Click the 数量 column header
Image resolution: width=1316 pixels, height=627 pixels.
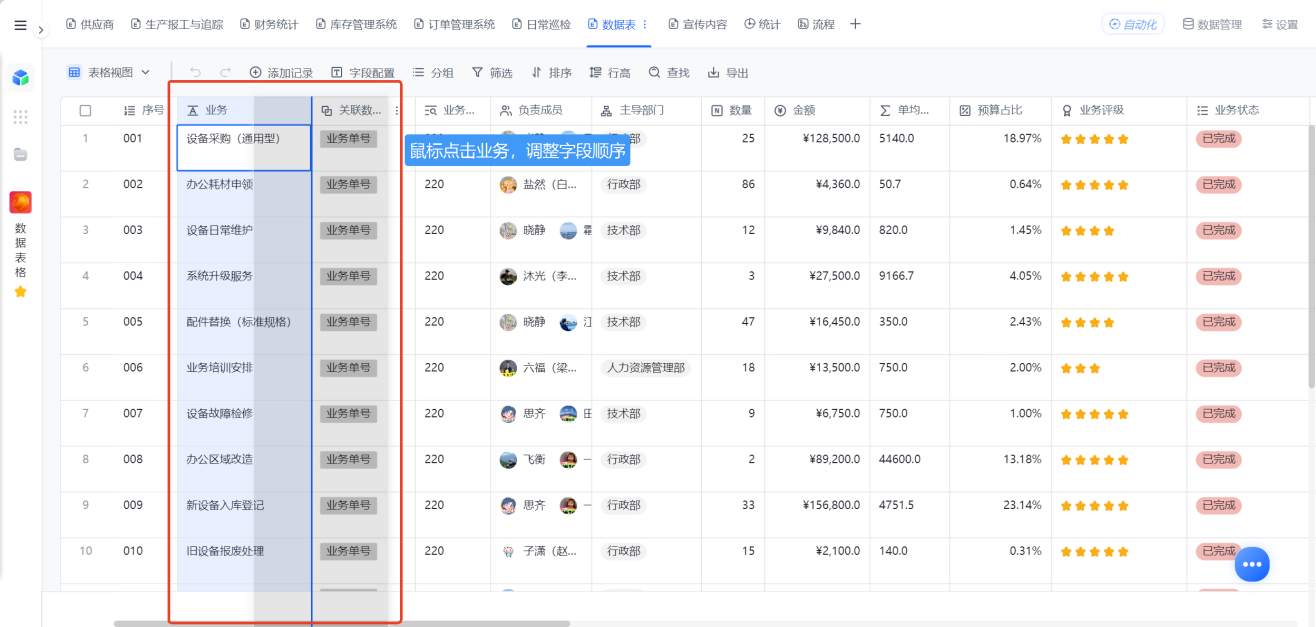(x=733, y=110)
